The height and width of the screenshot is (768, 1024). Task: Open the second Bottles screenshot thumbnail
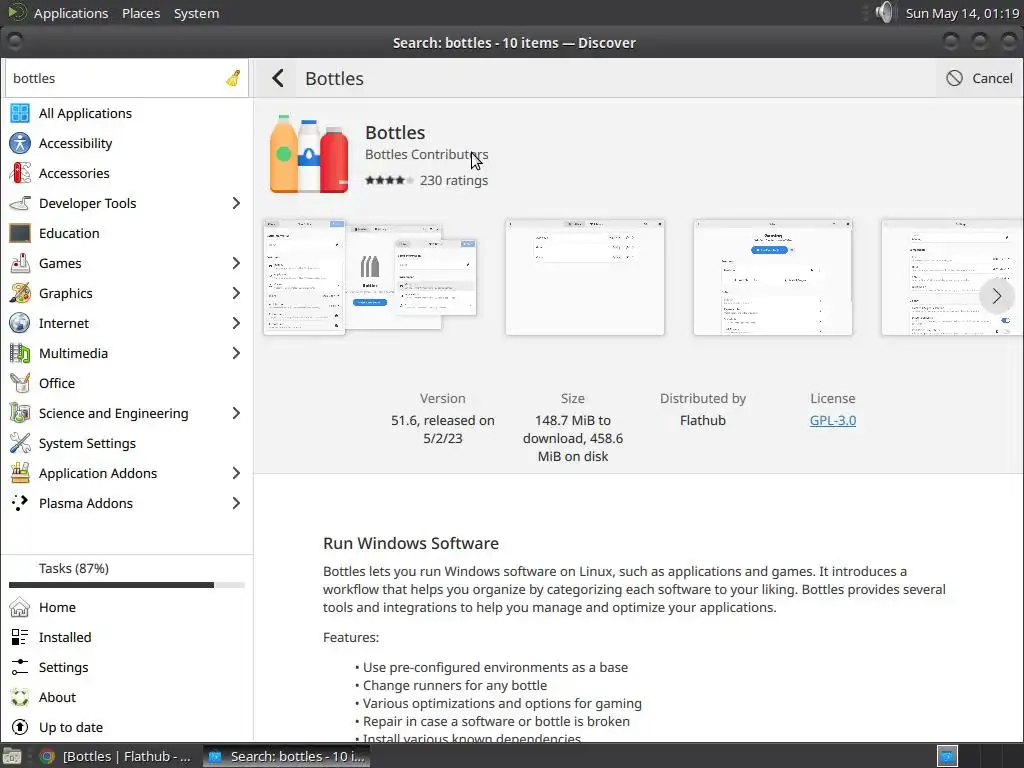tap(585, 277)
